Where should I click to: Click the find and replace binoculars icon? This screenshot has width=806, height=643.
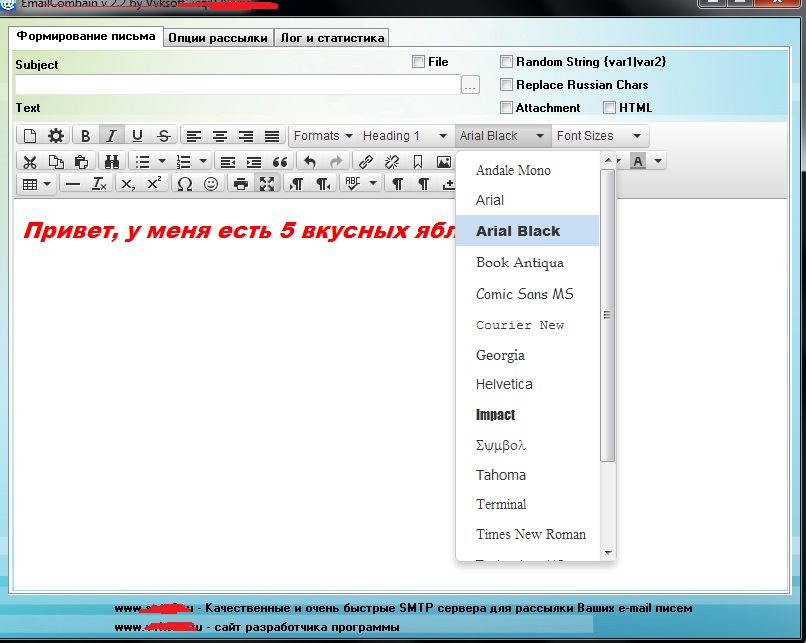pos(112,162)
